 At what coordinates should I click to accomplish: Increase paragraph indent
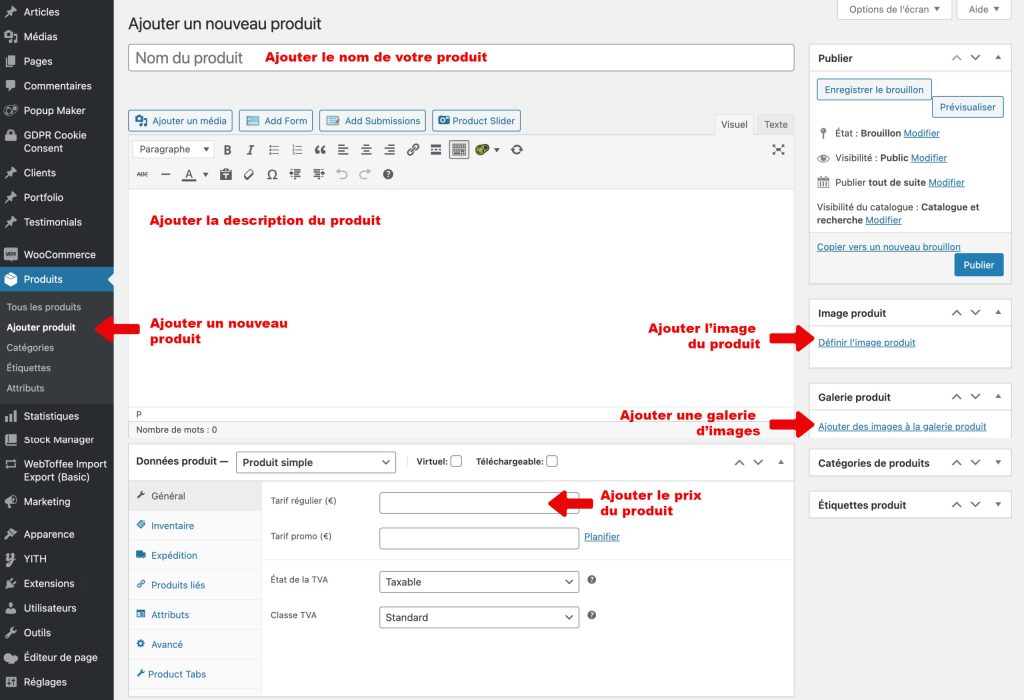319,174
